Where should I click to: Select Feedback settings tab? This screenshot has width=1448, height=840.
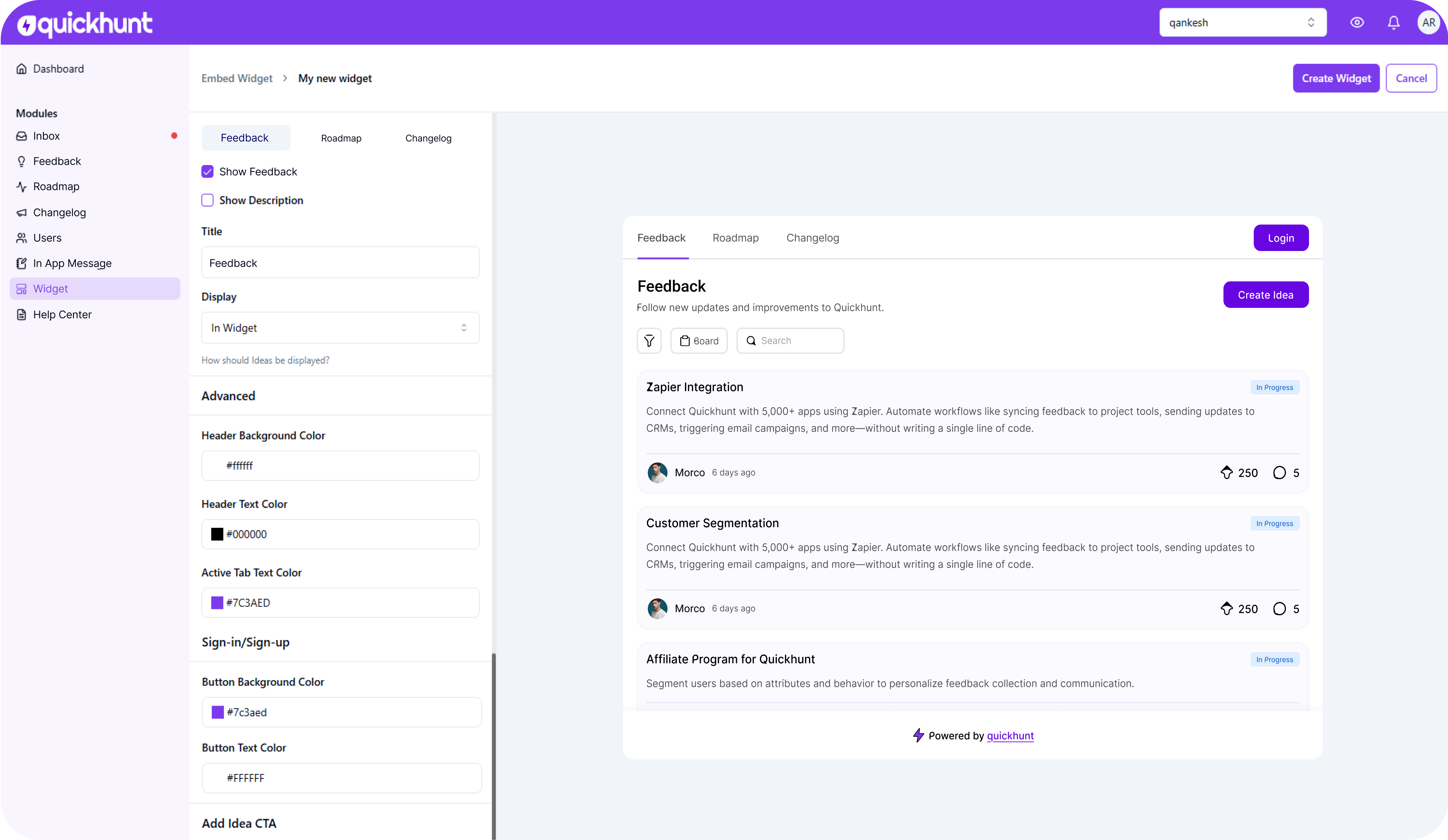(x=245, y=138)
